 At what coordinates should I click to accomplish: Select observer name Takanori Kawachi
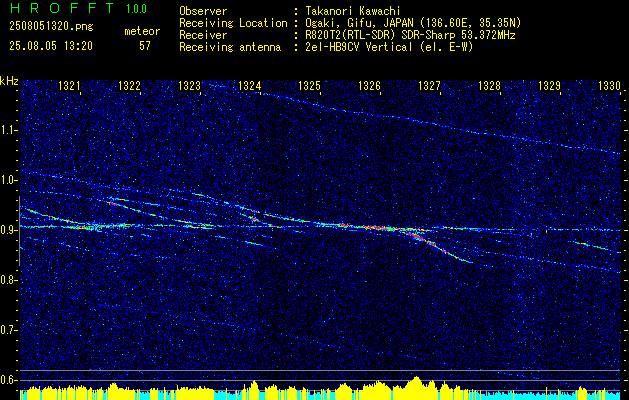click(x=352, y=11)
